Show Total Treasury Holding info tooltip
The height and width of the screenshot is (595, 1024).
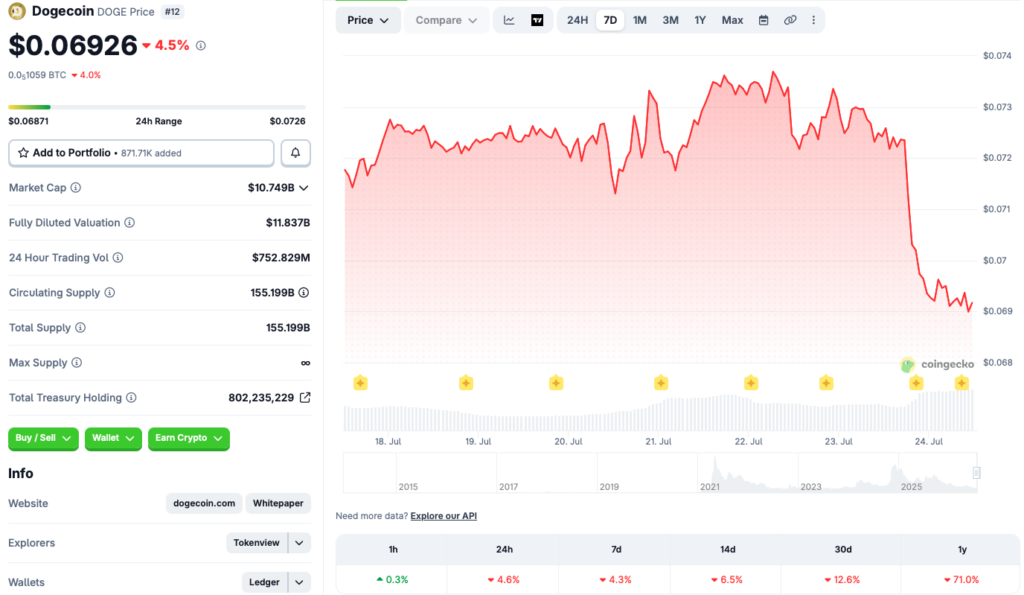tap(131, 398)
